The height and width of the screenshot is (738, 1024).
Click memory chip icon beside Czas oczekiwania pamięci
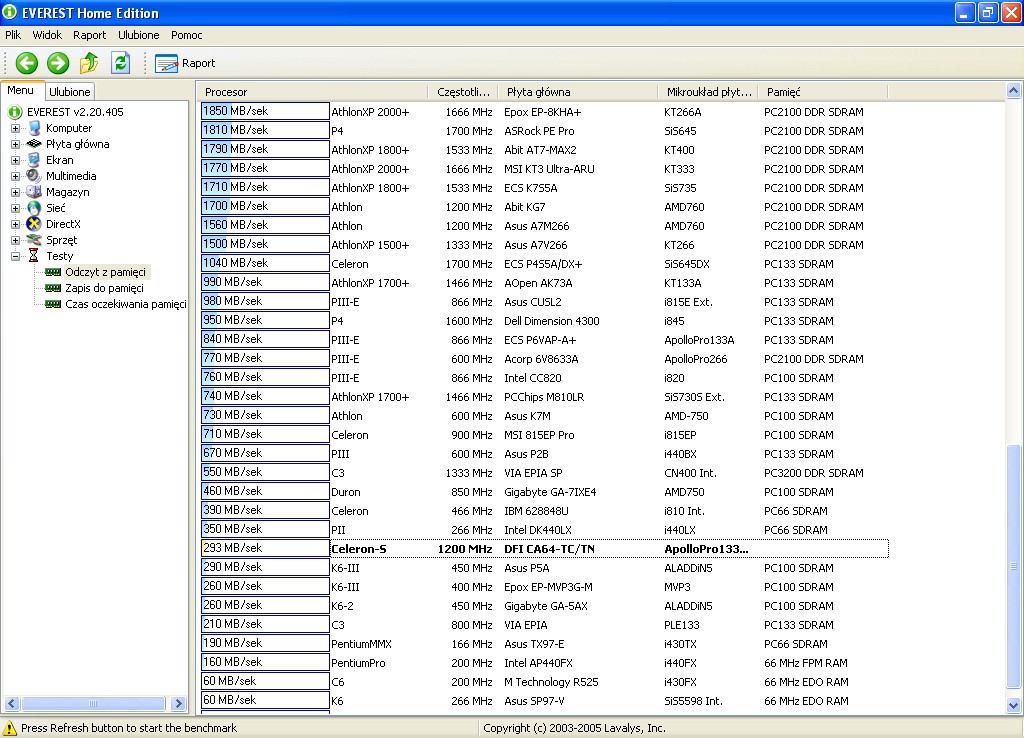53,304
